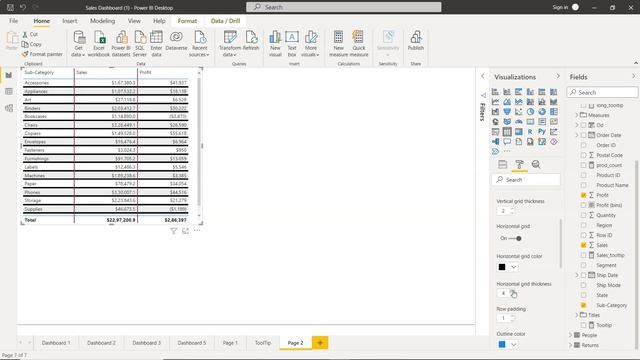Select the funnel chart visual icon

point(507,111)
